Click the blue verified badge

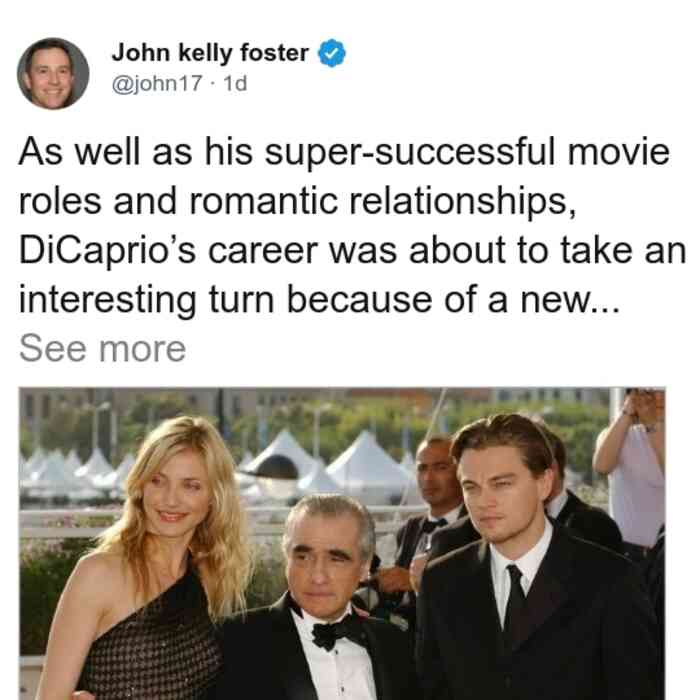(332, 53)
